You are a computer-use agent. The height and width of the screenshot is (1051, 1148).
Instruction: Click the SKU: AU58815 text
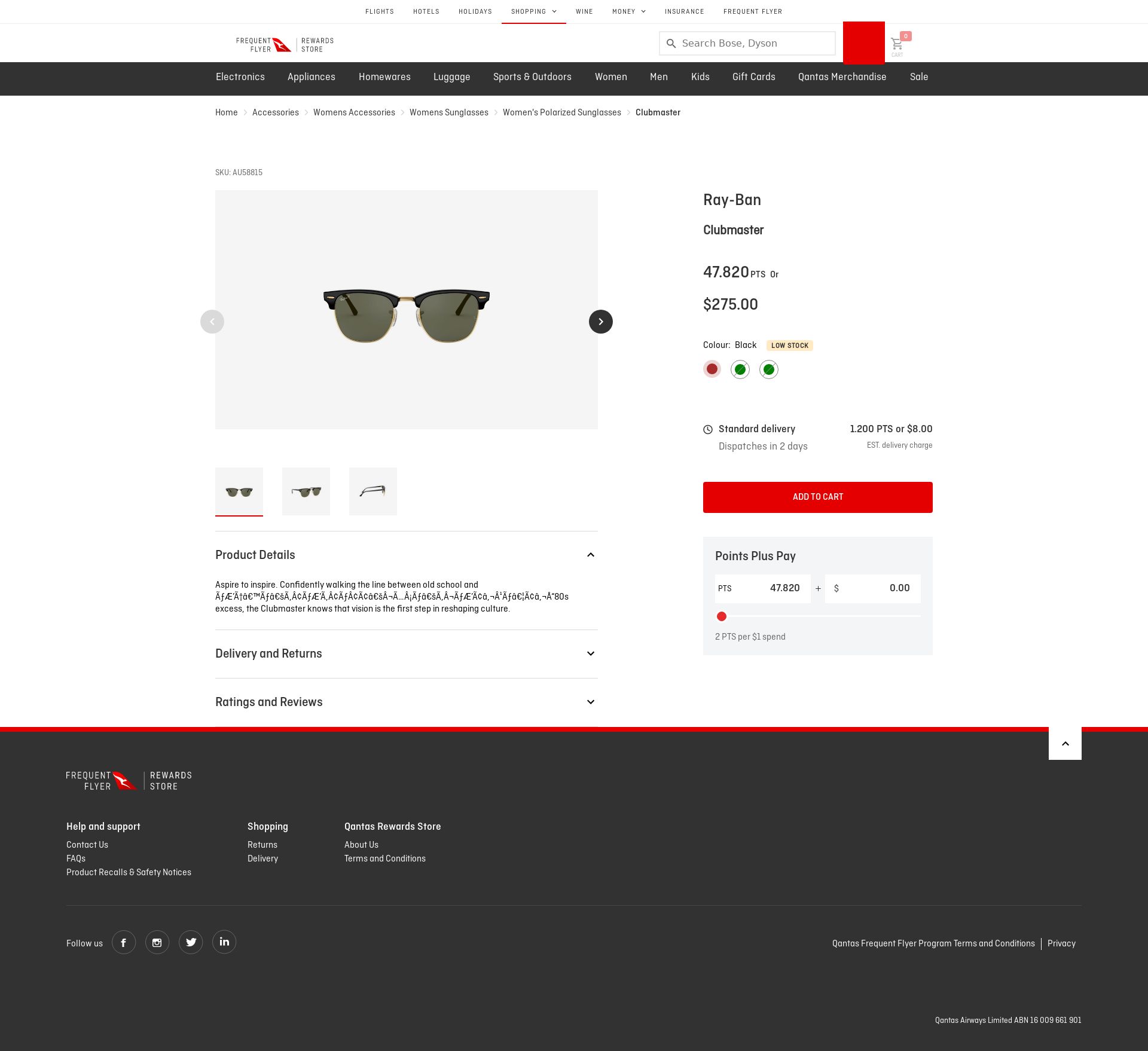coord(239,173)
